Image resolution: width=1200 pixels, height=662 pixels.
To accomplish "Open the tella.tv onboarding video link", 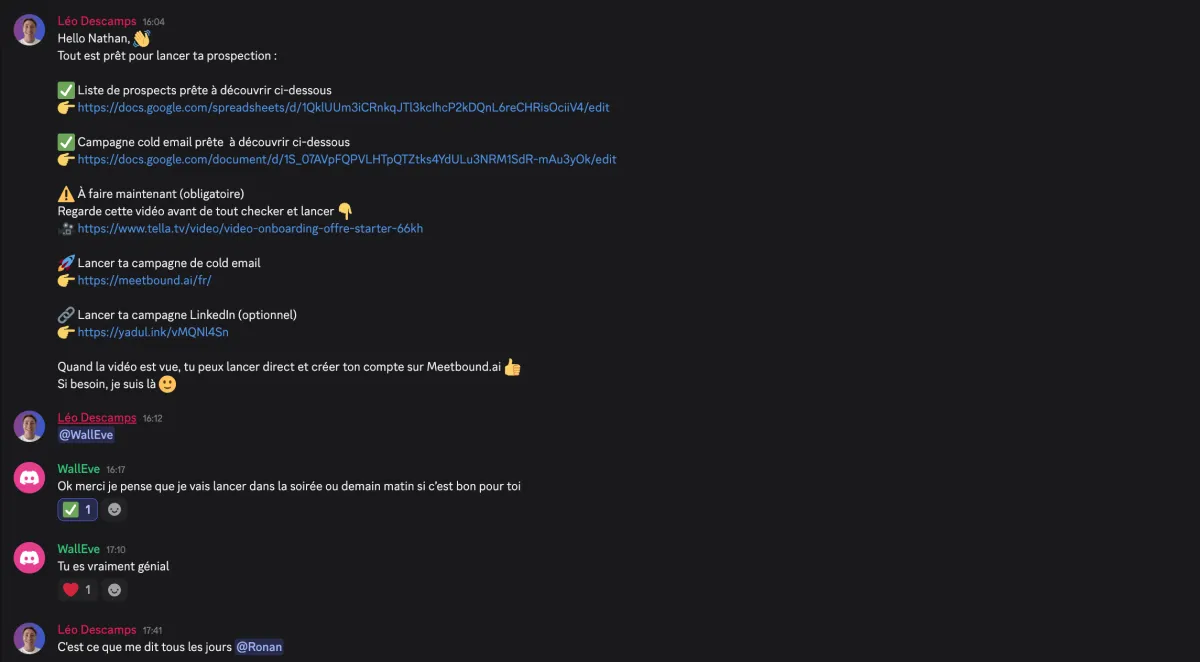I will tap(250, 228).
